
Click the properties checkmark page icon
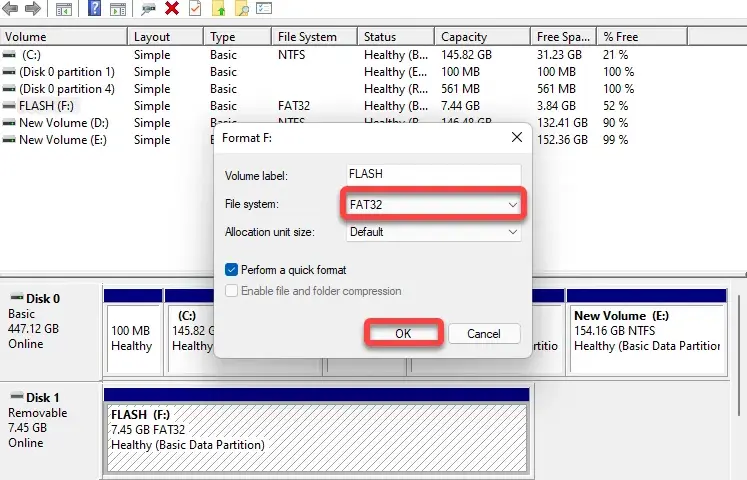tap(195, 8)
